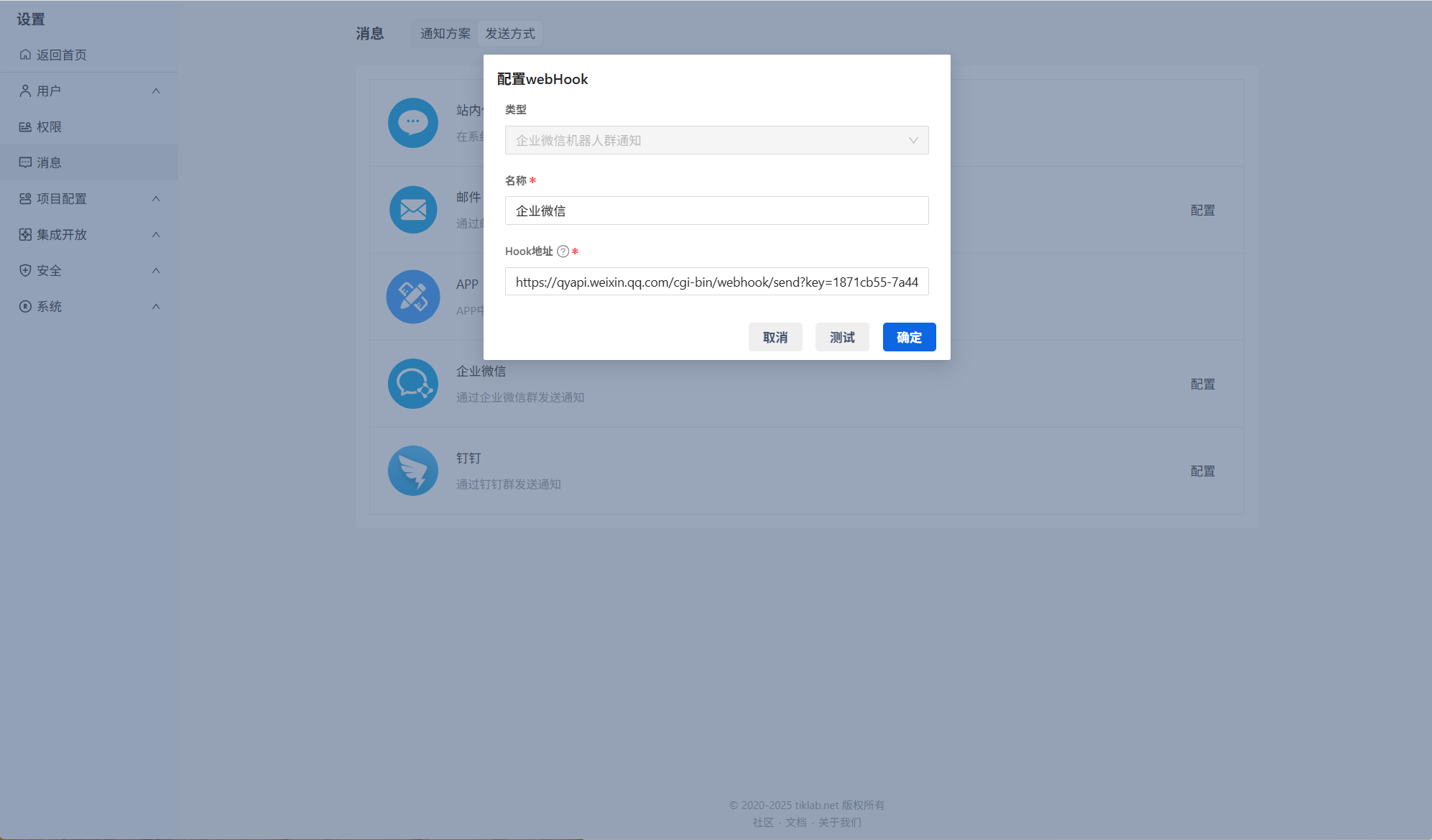Collapse the 用户 sidebar section chevron
1432x840 pixels.
(x=156, y=91)
